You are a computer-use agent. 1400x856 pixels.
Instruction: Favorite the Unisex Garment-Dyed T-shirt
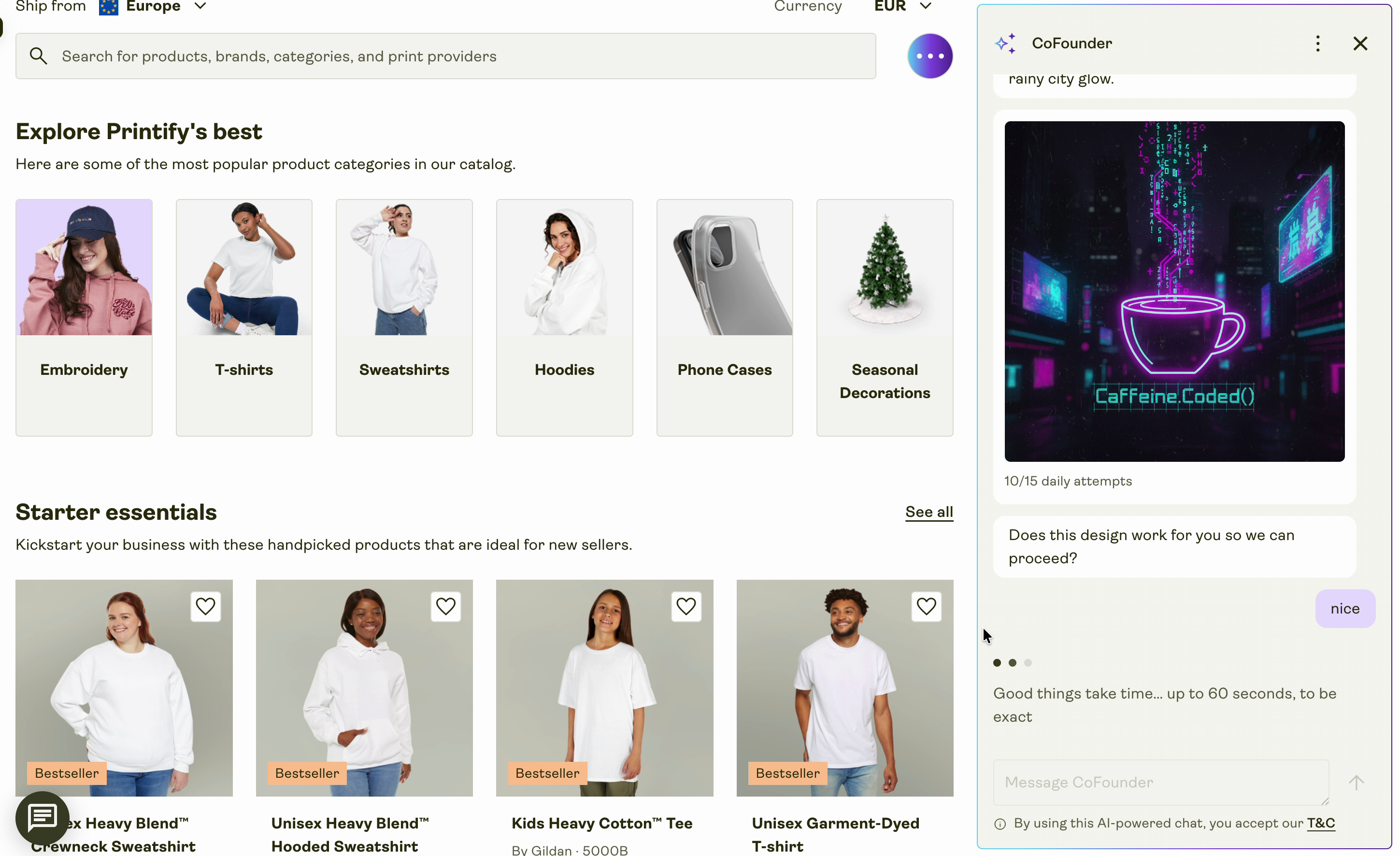pos(926,607)
